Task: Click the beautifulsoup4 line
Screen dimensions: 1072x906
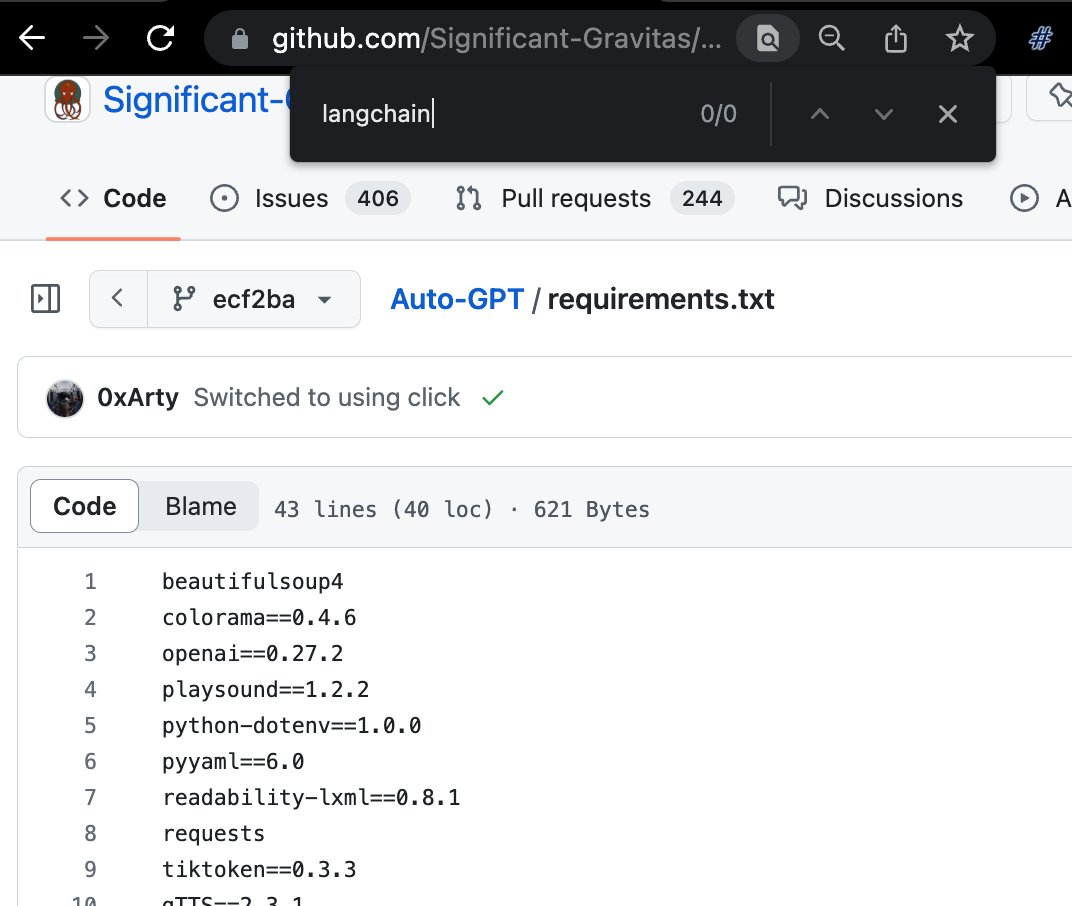Action: (x=252, y=581)
